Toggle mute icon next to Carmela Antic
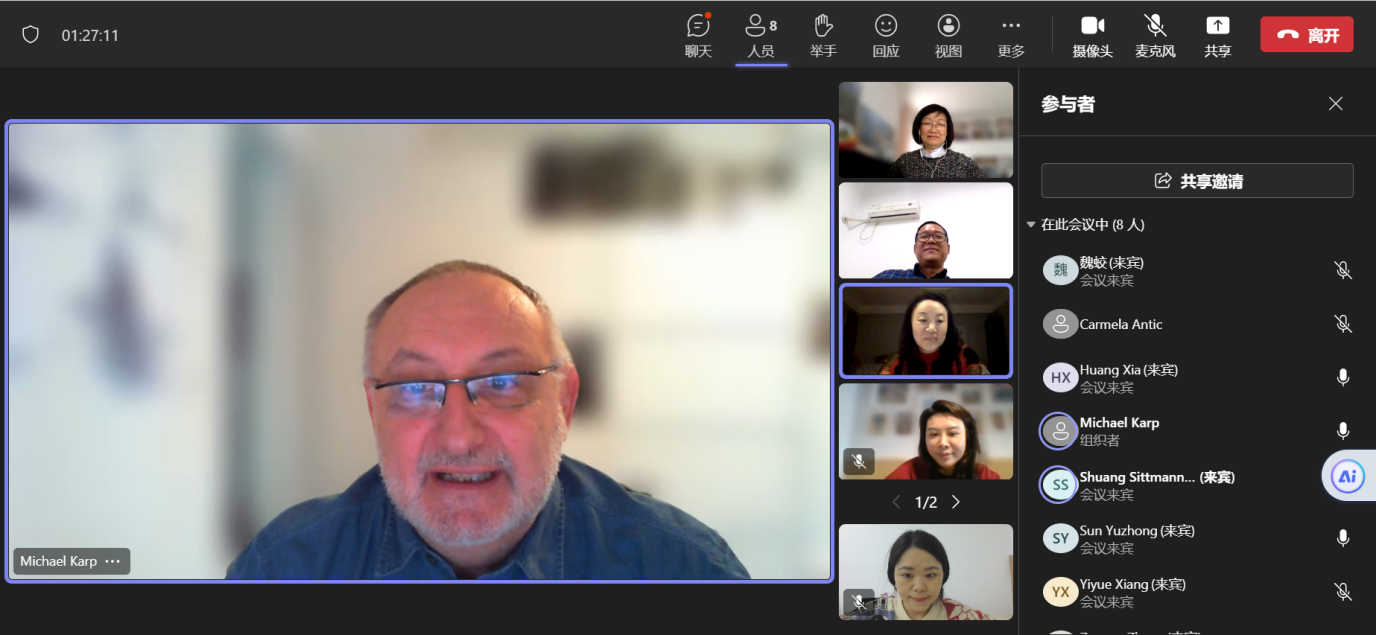1376x635 pixels. 1343,324
